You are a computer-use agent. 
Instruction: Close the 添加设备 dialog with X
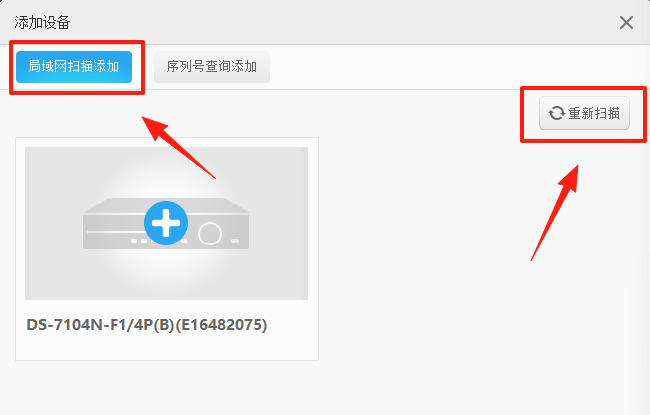626,22
